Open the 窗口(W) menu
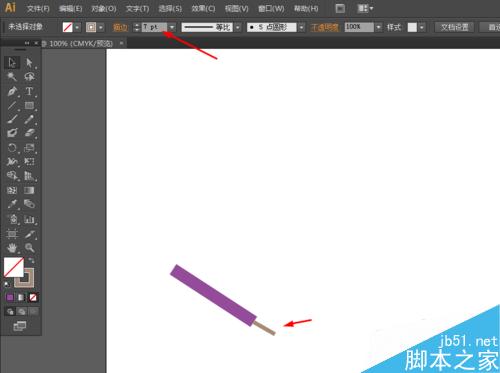Screen dimensions: 500x373 point(271,9)
